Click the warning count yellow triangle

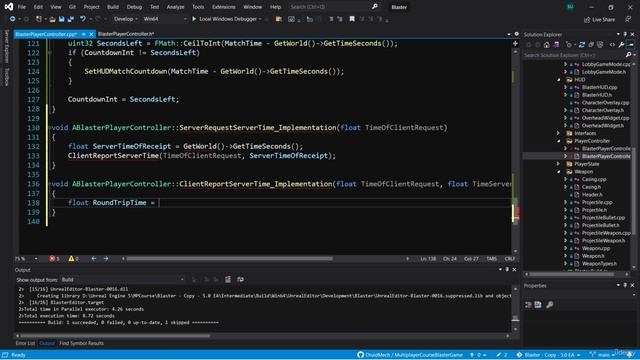71,259
